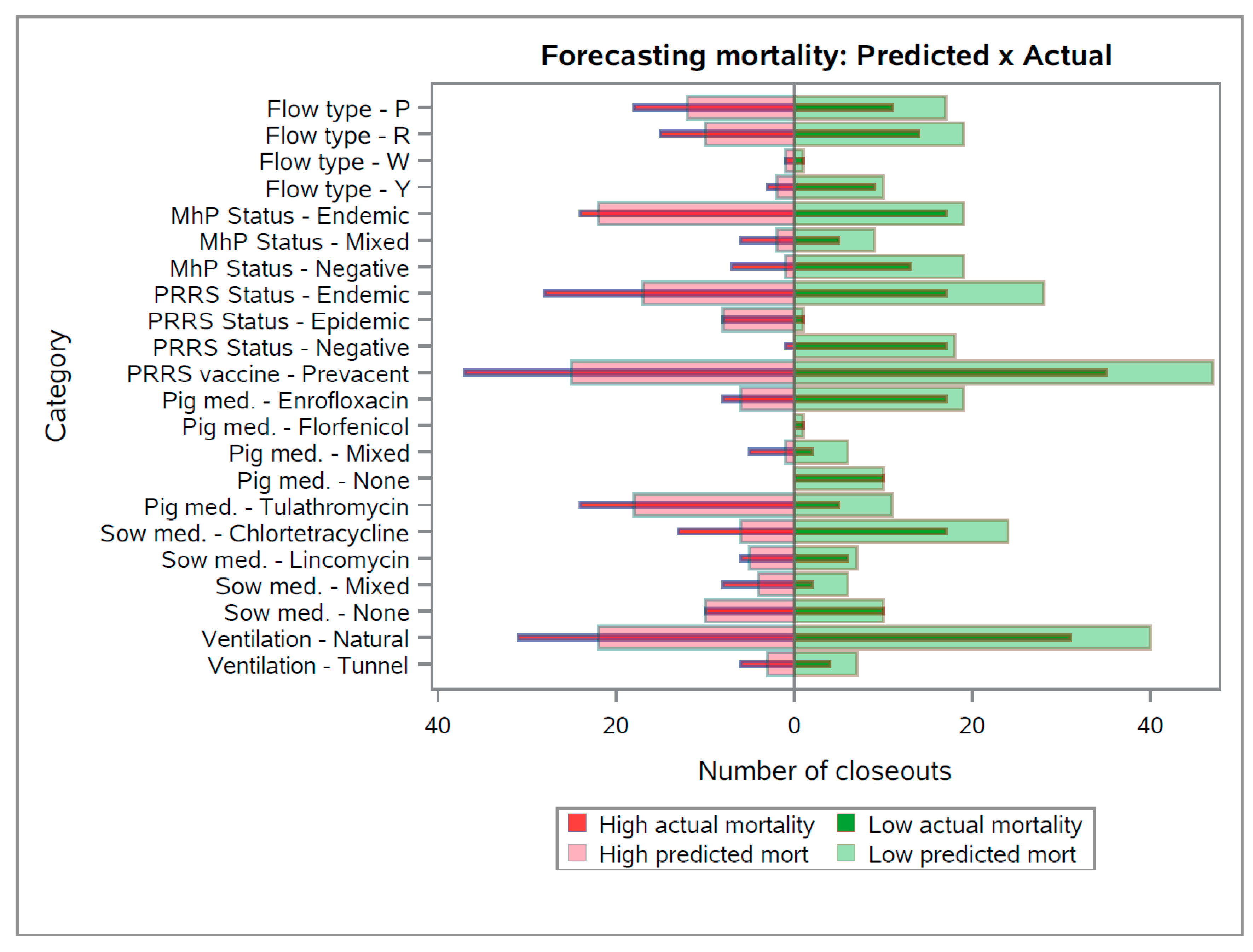Select the chart title Forecasting mortality

826,56
